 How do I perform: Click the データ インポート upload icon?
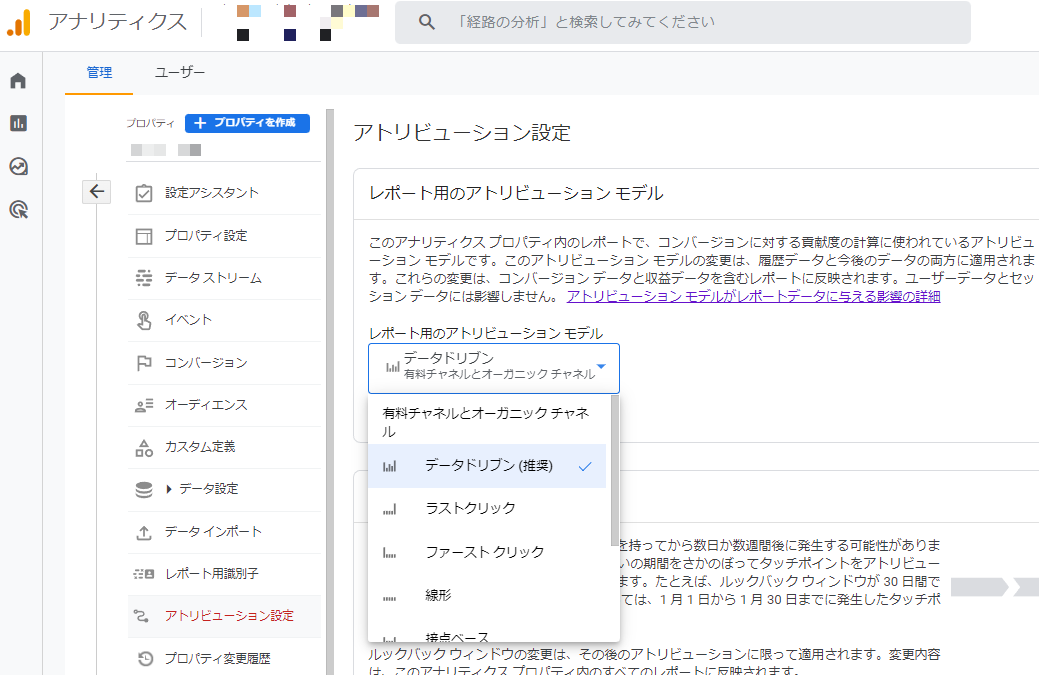144,532
